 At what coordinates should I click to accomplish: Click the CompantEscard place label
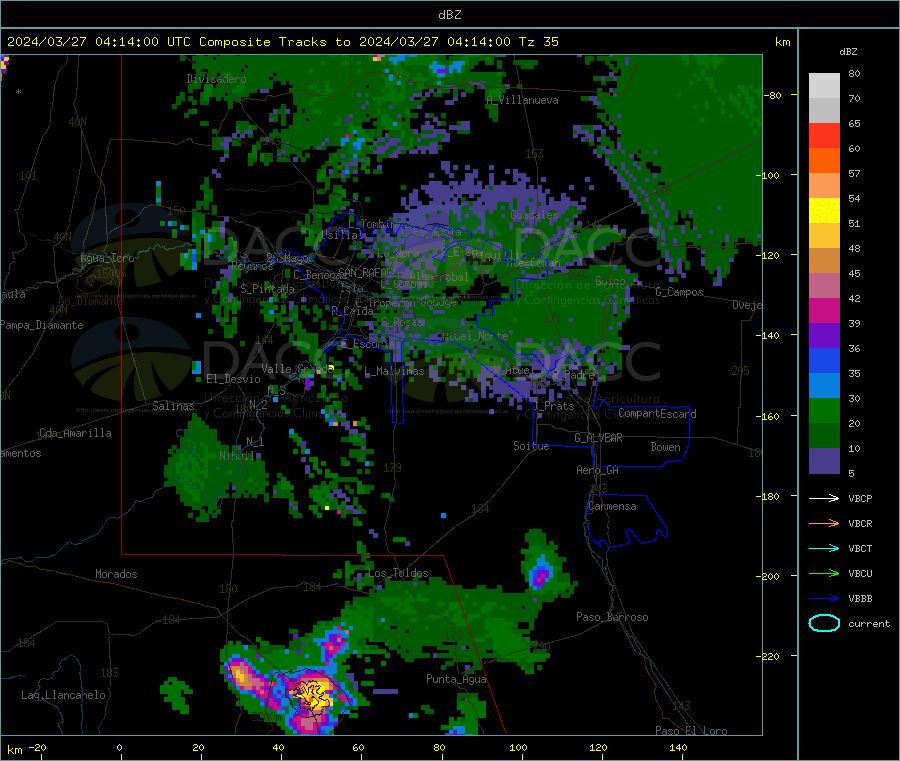(657, 413)
